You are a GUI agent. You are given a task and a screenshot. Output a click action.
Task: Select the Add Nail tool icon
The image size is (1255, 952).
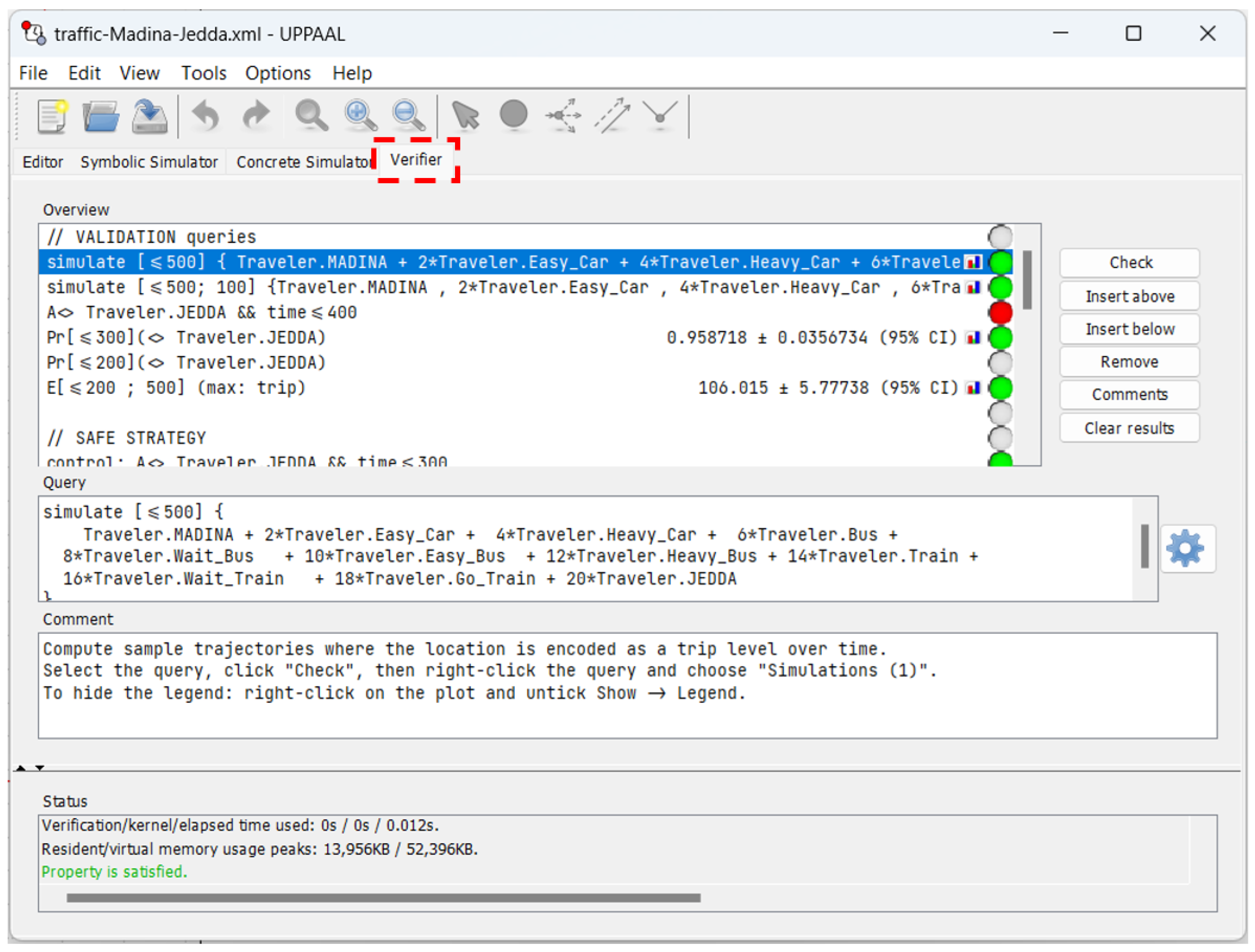660,116
